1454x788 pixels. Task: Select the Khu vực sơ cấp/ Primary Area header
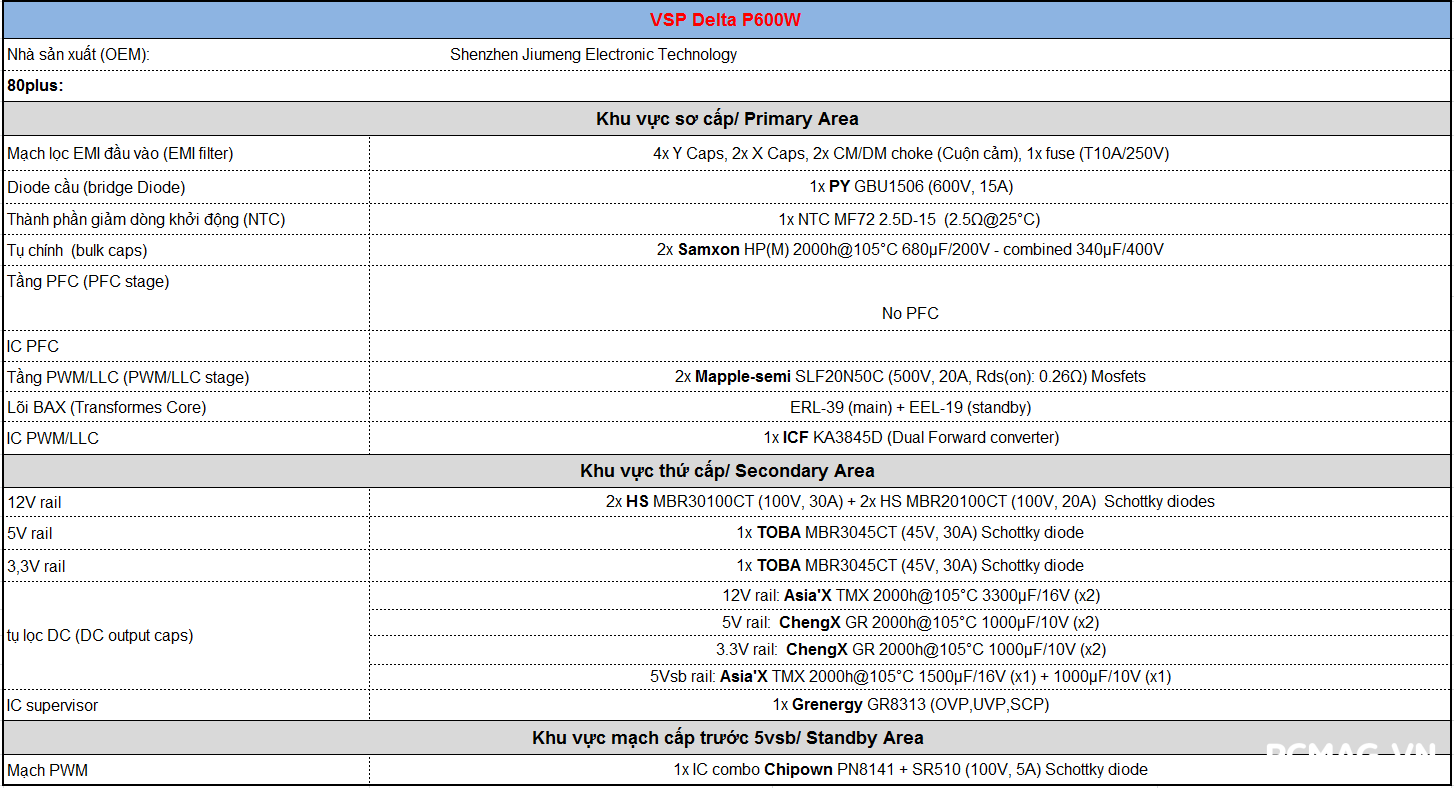726,119
